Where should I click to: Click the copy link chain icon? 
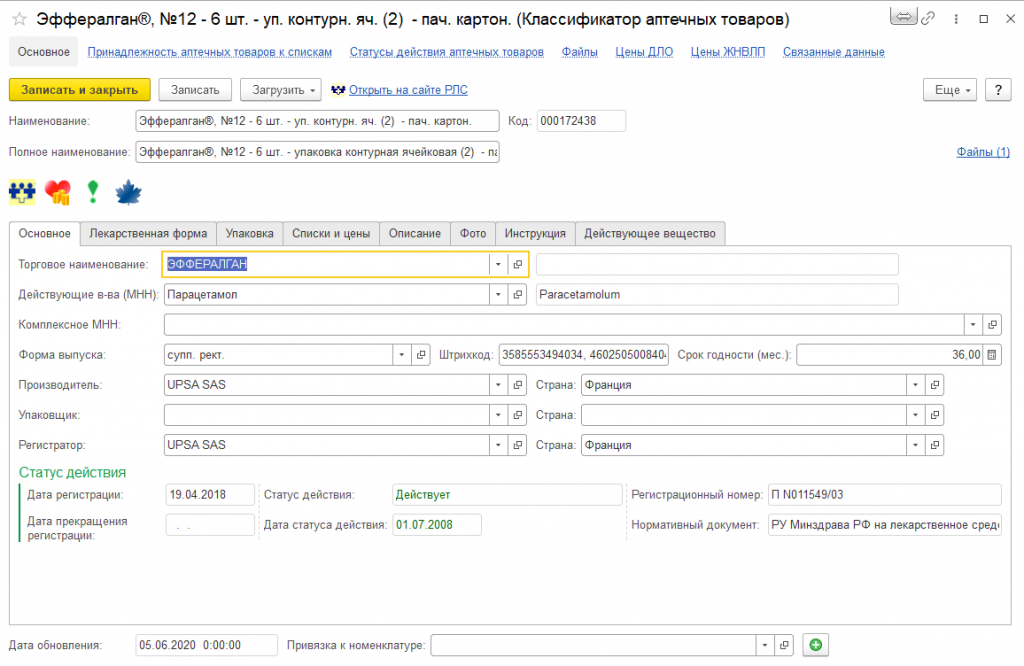tap(928, 19)
